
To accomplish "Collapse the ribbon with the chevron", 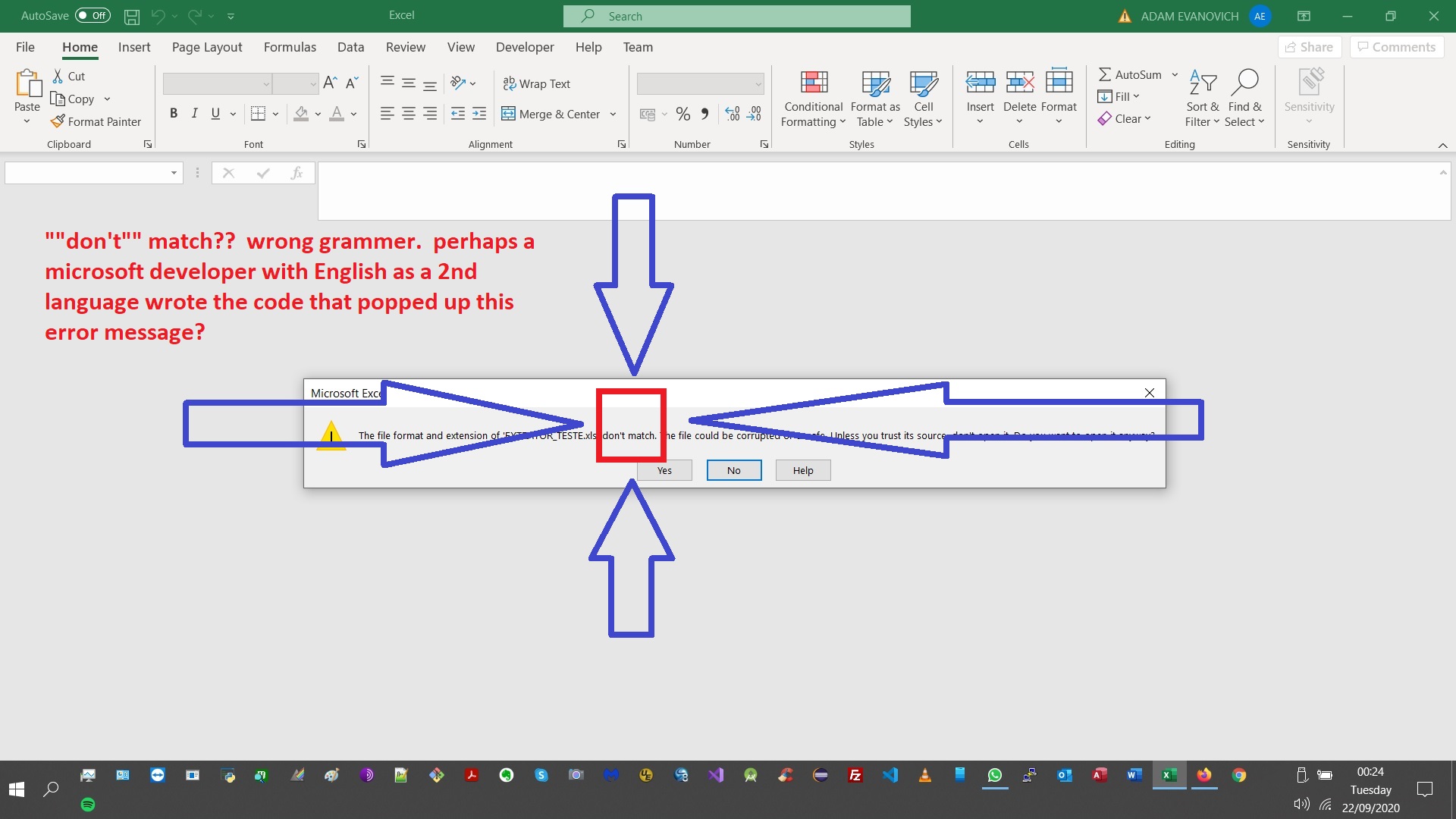I will coord(1442,145).
